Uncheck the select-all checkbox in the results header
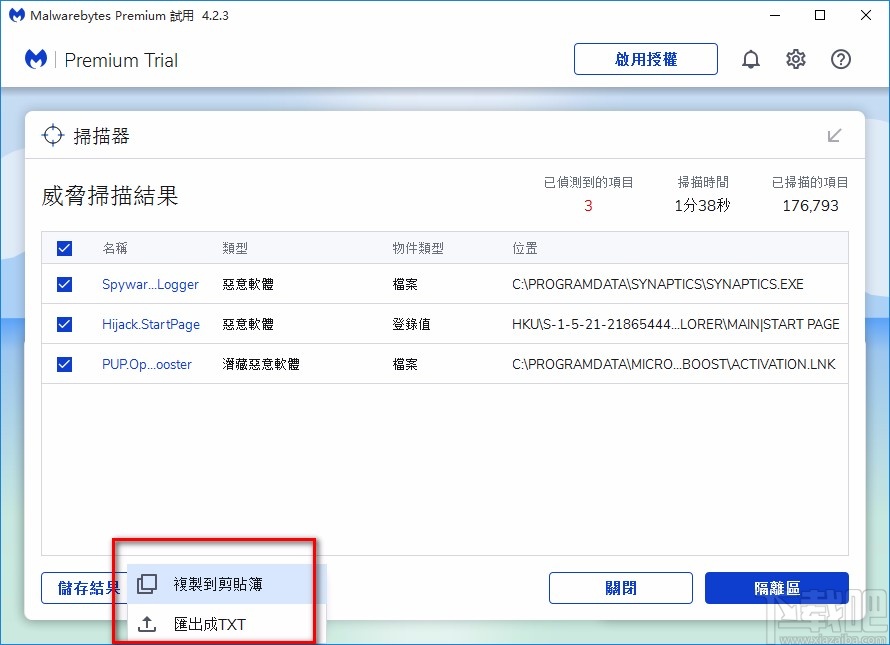 [64, 248]
